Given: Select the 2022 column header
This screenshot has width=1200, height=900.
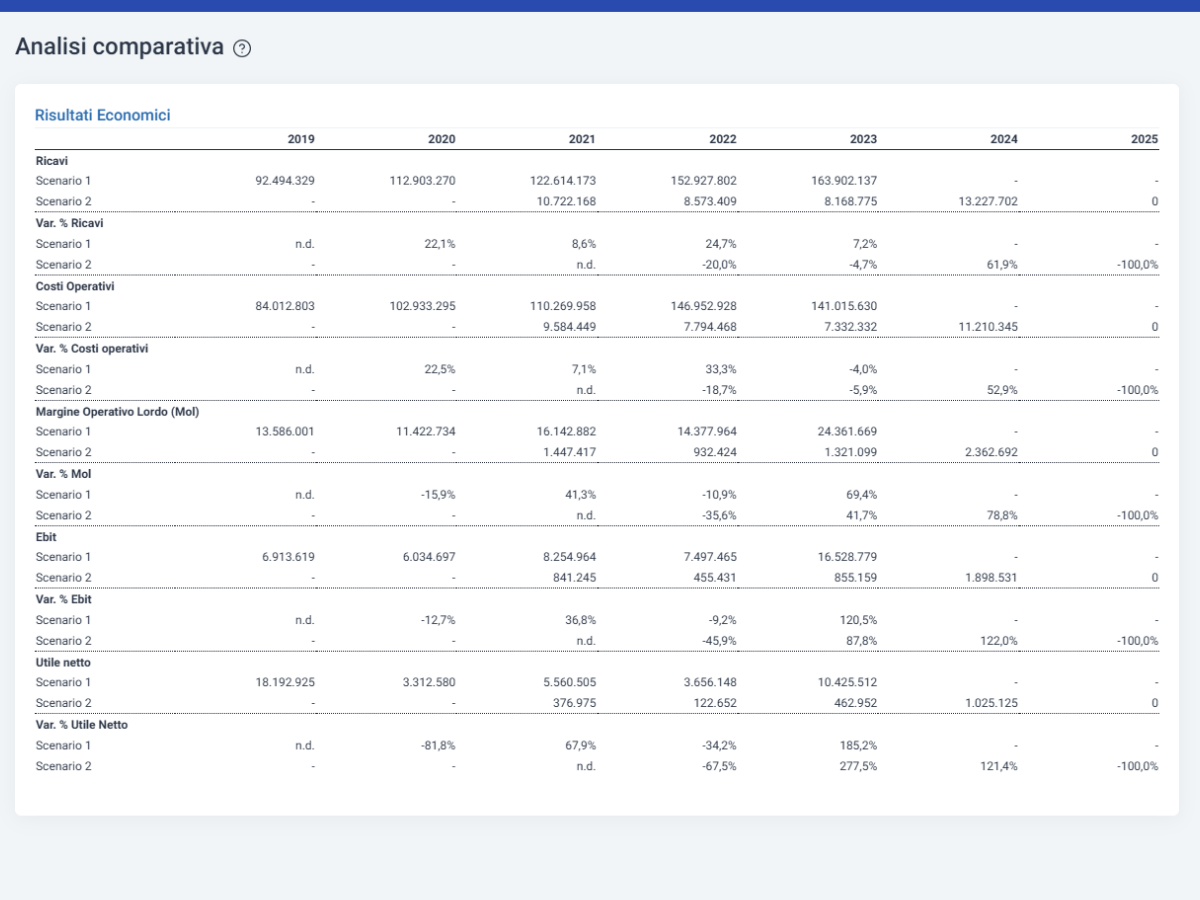Looking at the screenshot, I should click(723, 139).
